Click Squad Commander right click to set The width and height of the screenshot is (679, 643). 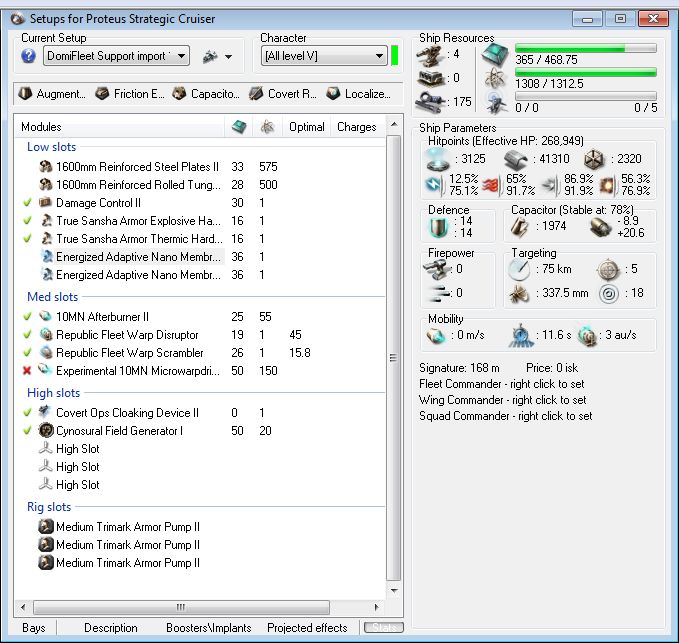coord(505,416)
